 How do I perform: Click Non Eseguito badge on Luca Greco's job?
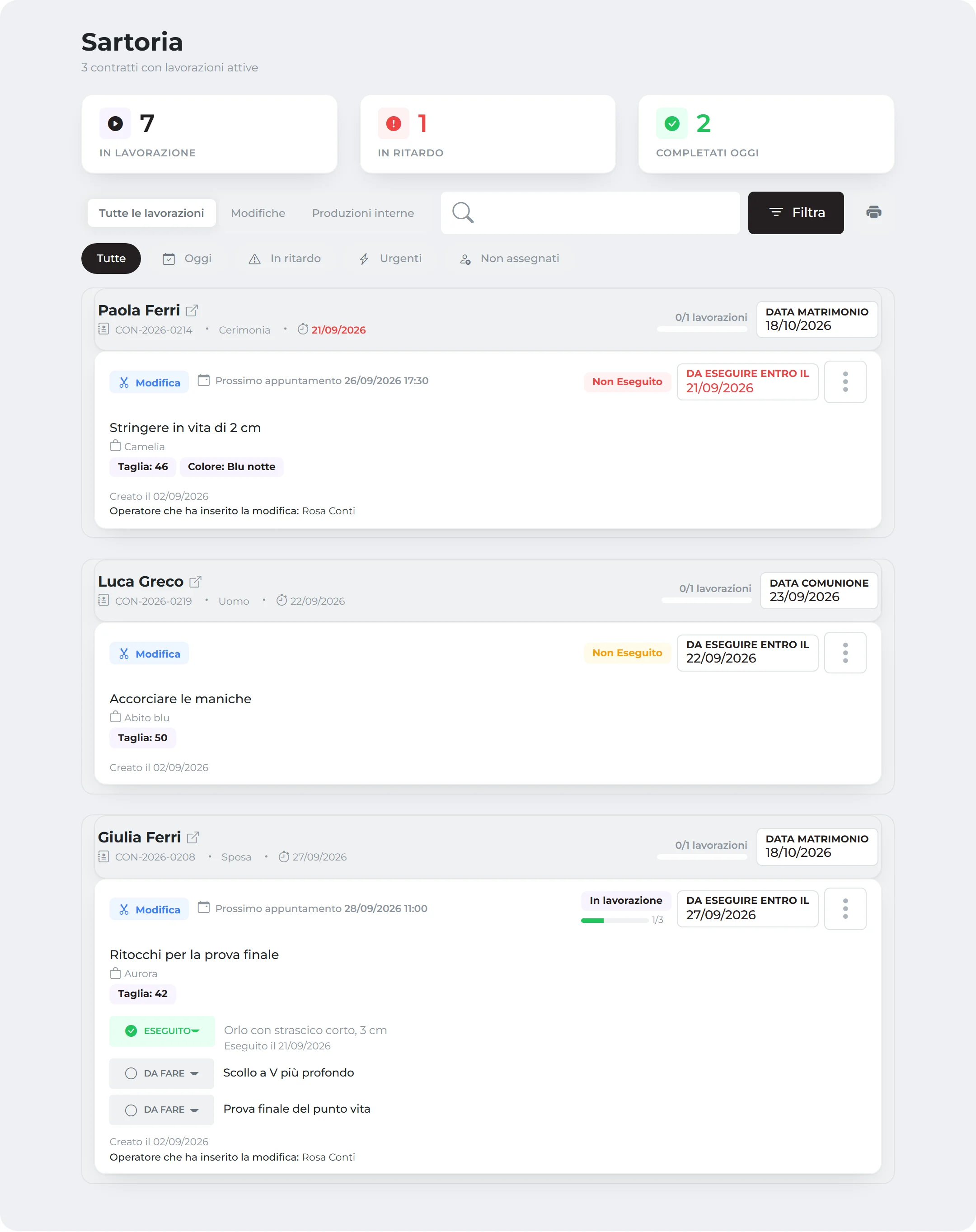pos(627,653)
